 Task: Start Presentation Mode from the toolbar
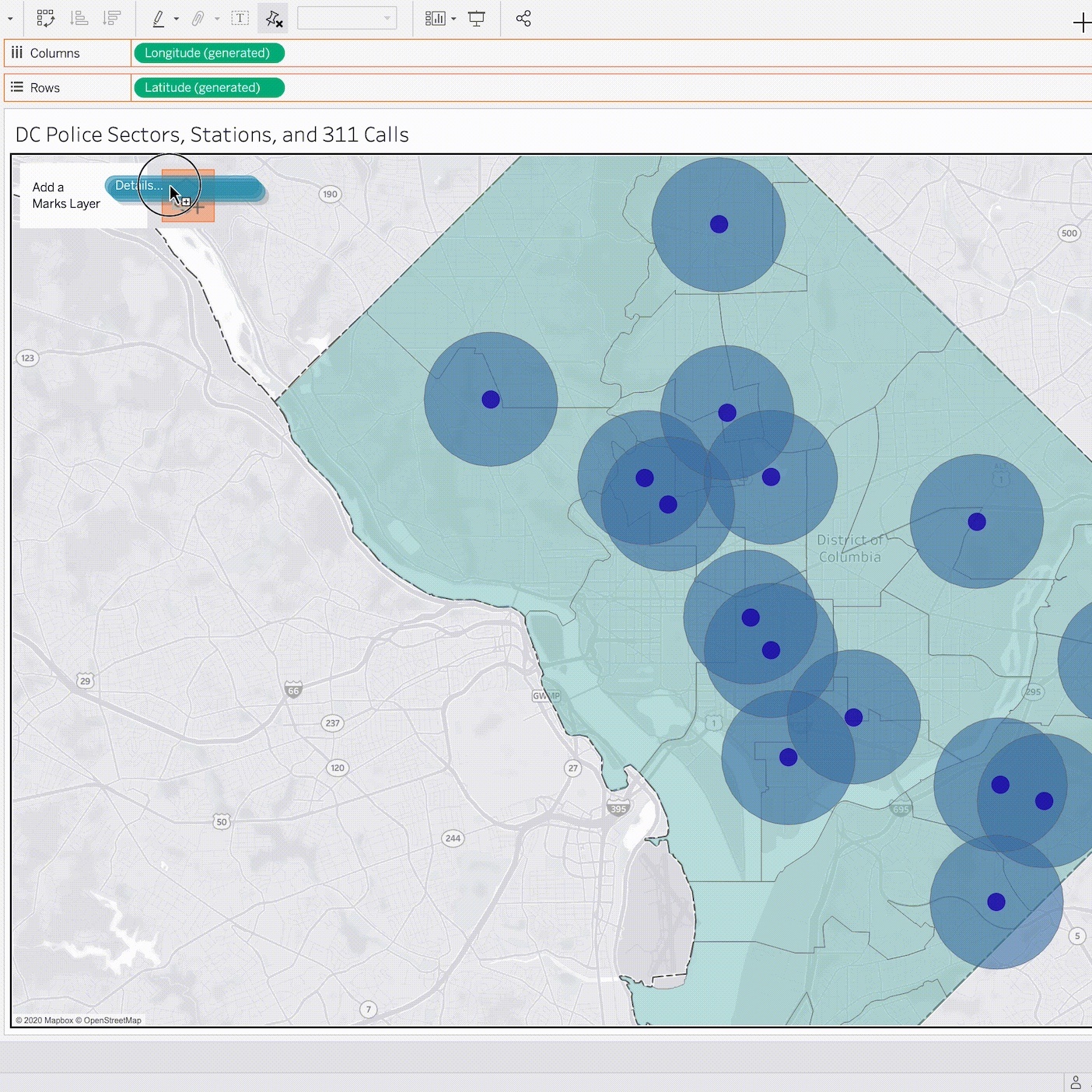(x=477, y=19)
